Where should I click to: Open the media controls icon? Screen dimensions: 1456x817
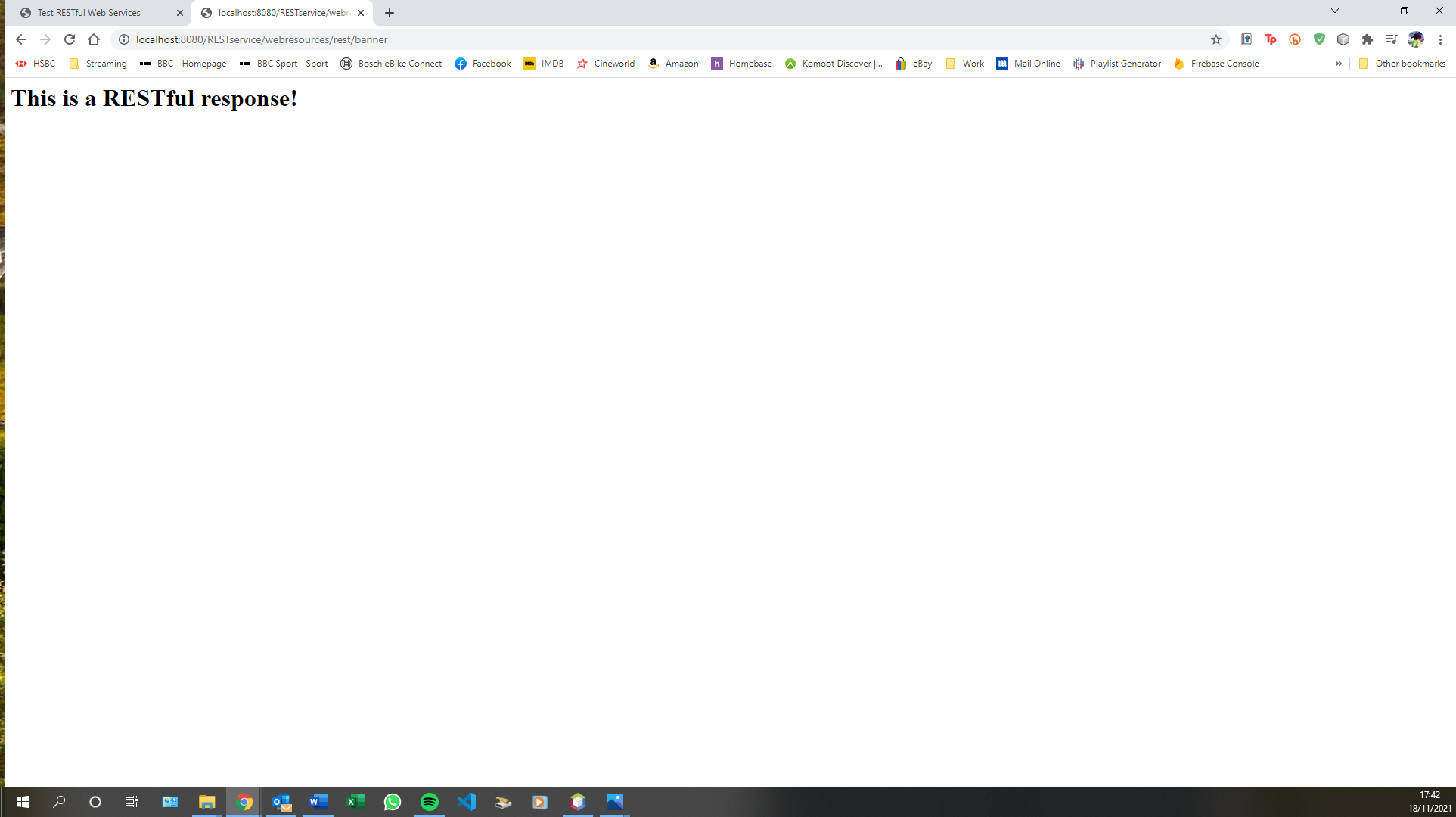1392,39
